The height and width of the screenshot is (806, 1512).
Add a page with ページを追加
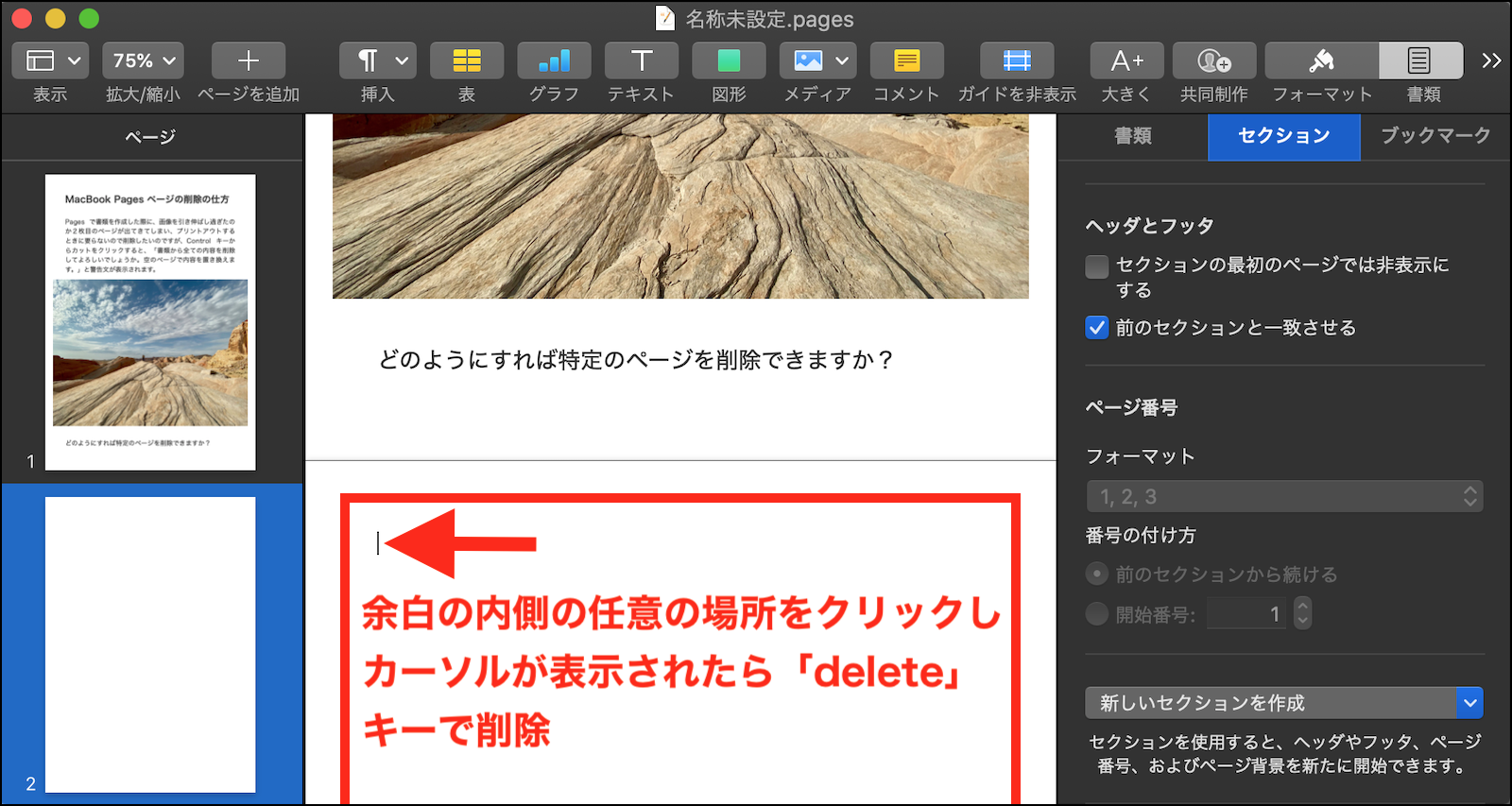pos(249,60)
